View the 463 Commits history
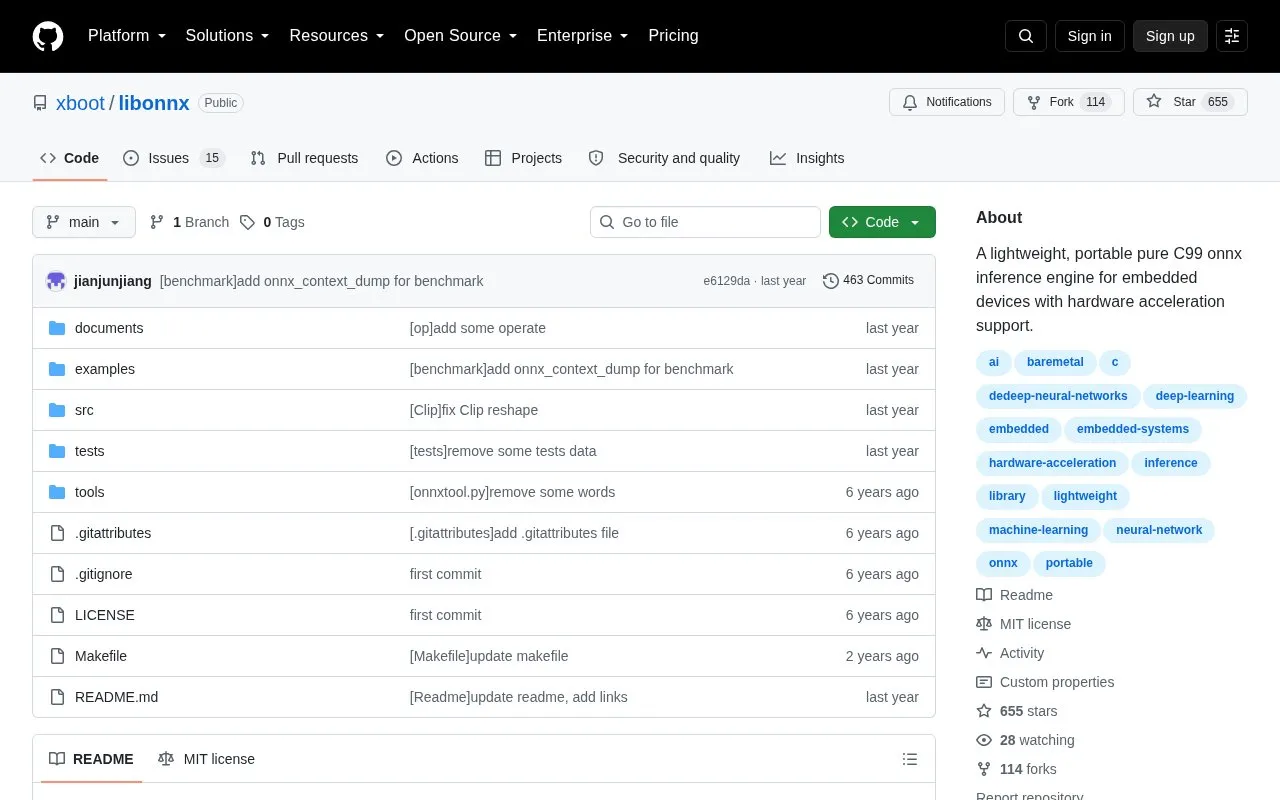 (868, 281)
